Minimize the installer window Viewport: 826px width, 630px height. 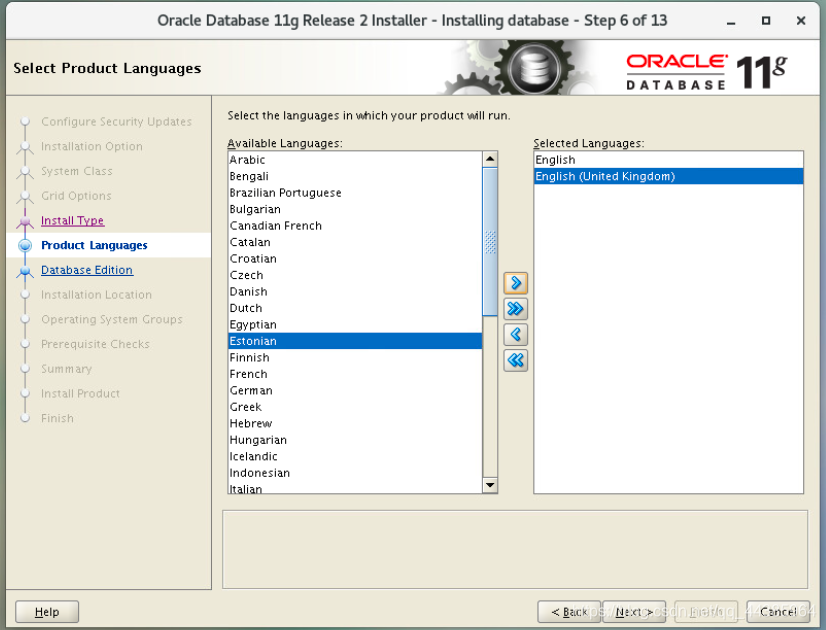[x=730, y=22]
